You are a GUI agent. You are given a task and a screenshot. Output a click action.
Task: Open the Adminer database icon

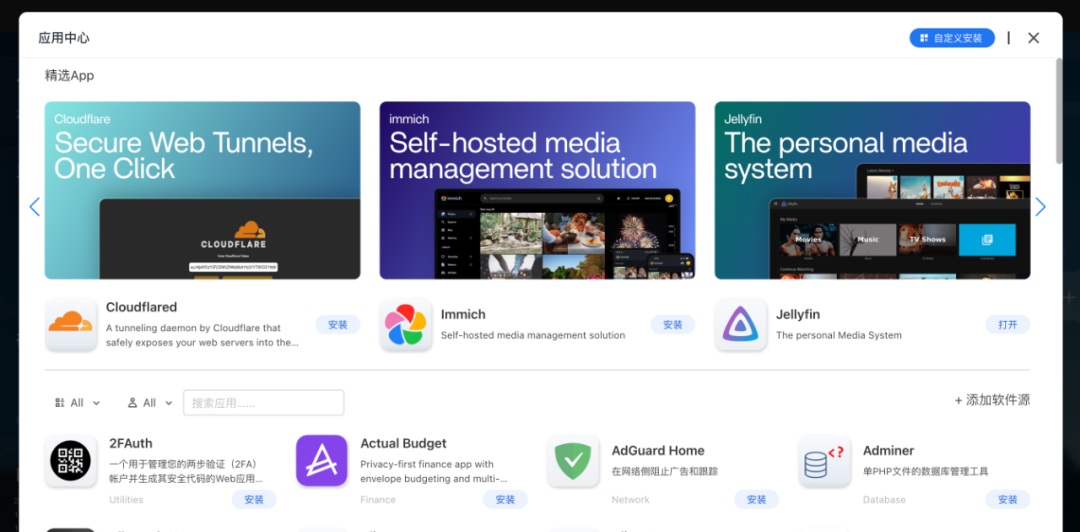pos(824,460)
